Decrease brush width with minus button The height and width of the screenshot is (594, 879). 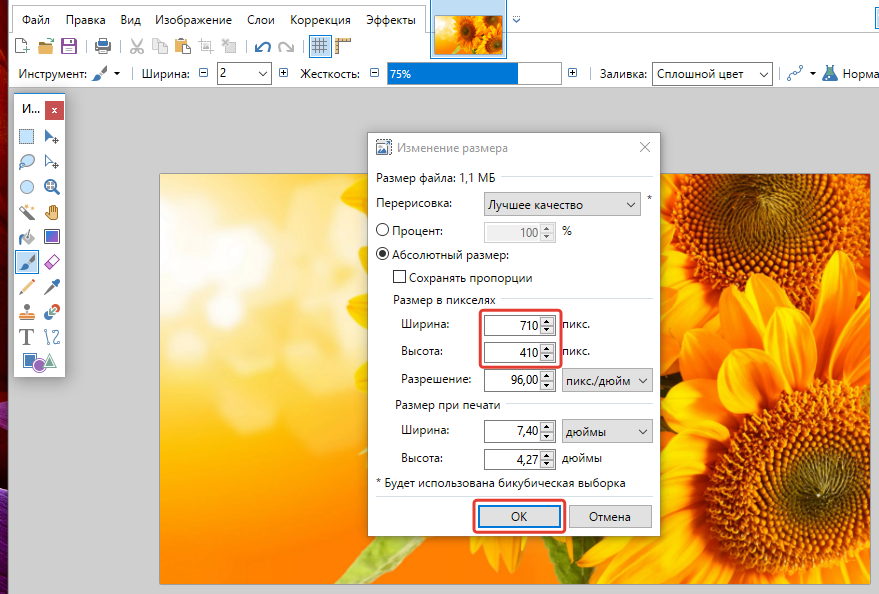click(203, 73)
